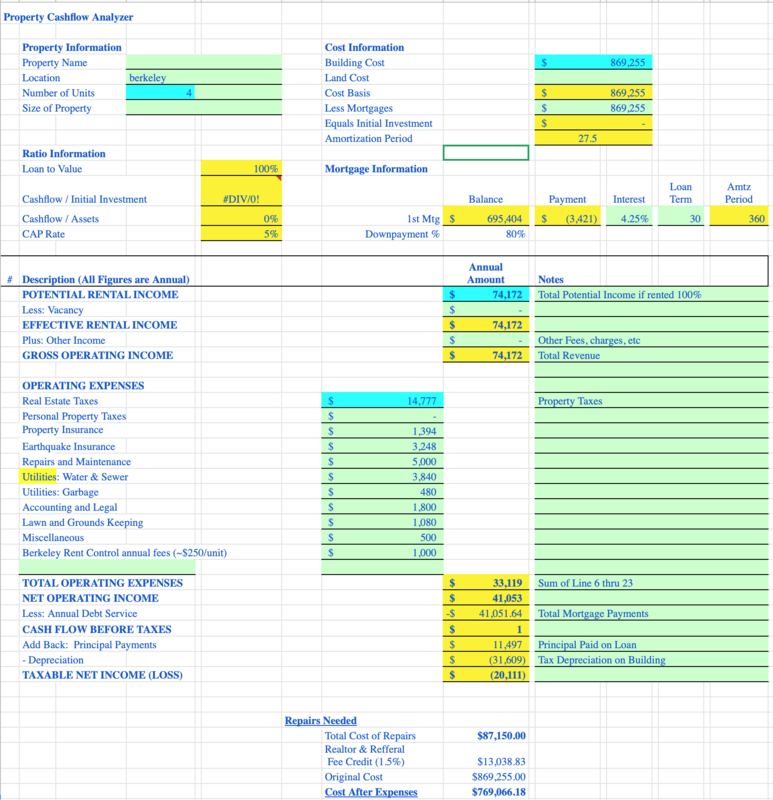
Task: Click the final cost $769,066.18 cell
Action: click(498, 792)
